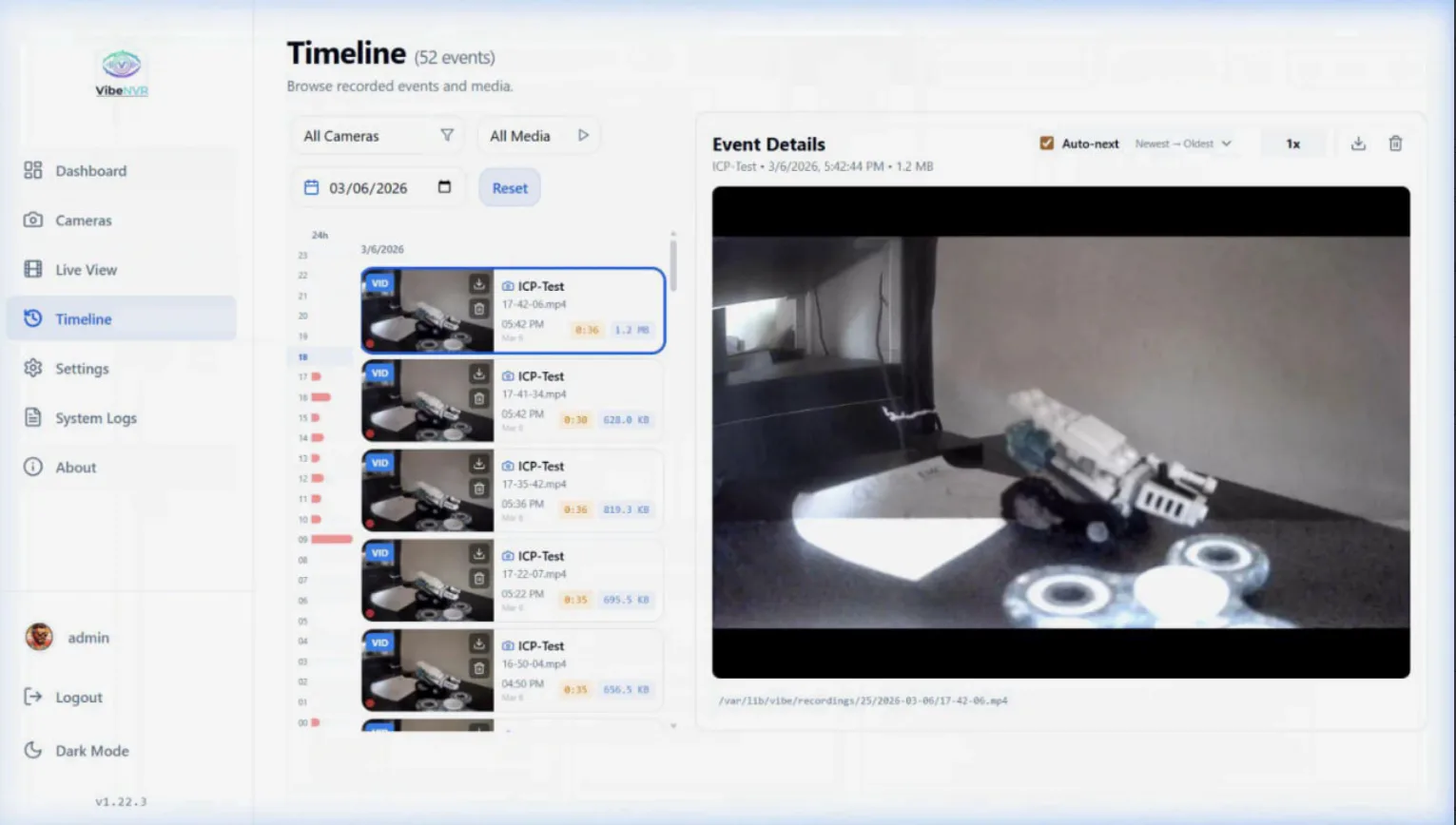Download the 17-35-42.mp4 recording
Image resolution: width=1456 pixels, height=825 pixels.
click(479, 464)
